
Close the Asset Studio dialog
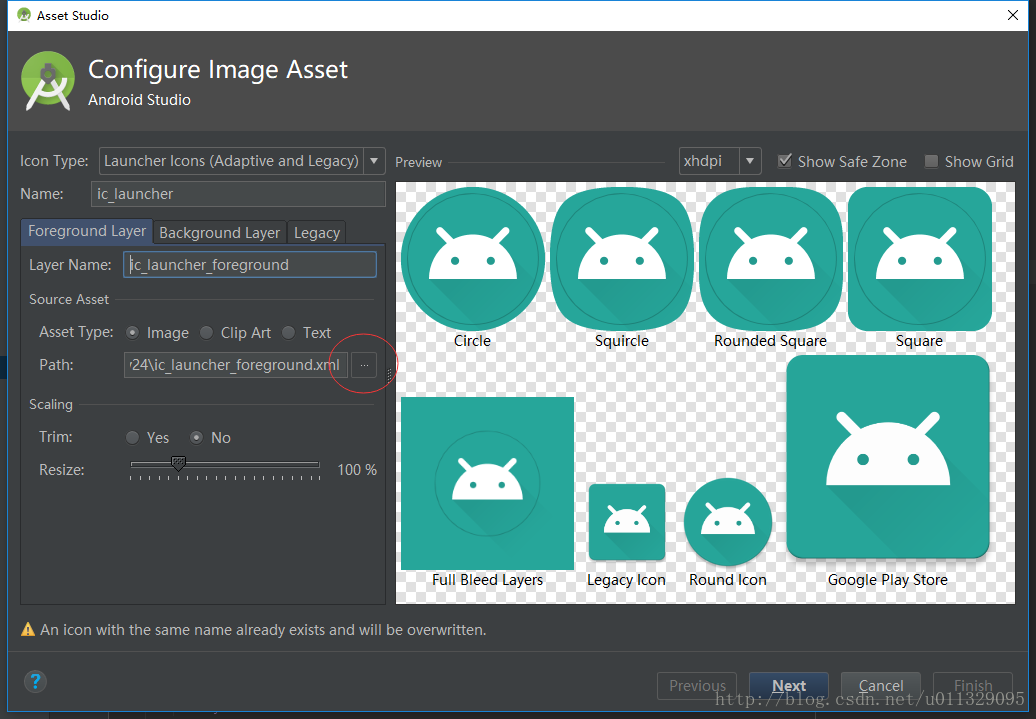[x=1013, y=15]
